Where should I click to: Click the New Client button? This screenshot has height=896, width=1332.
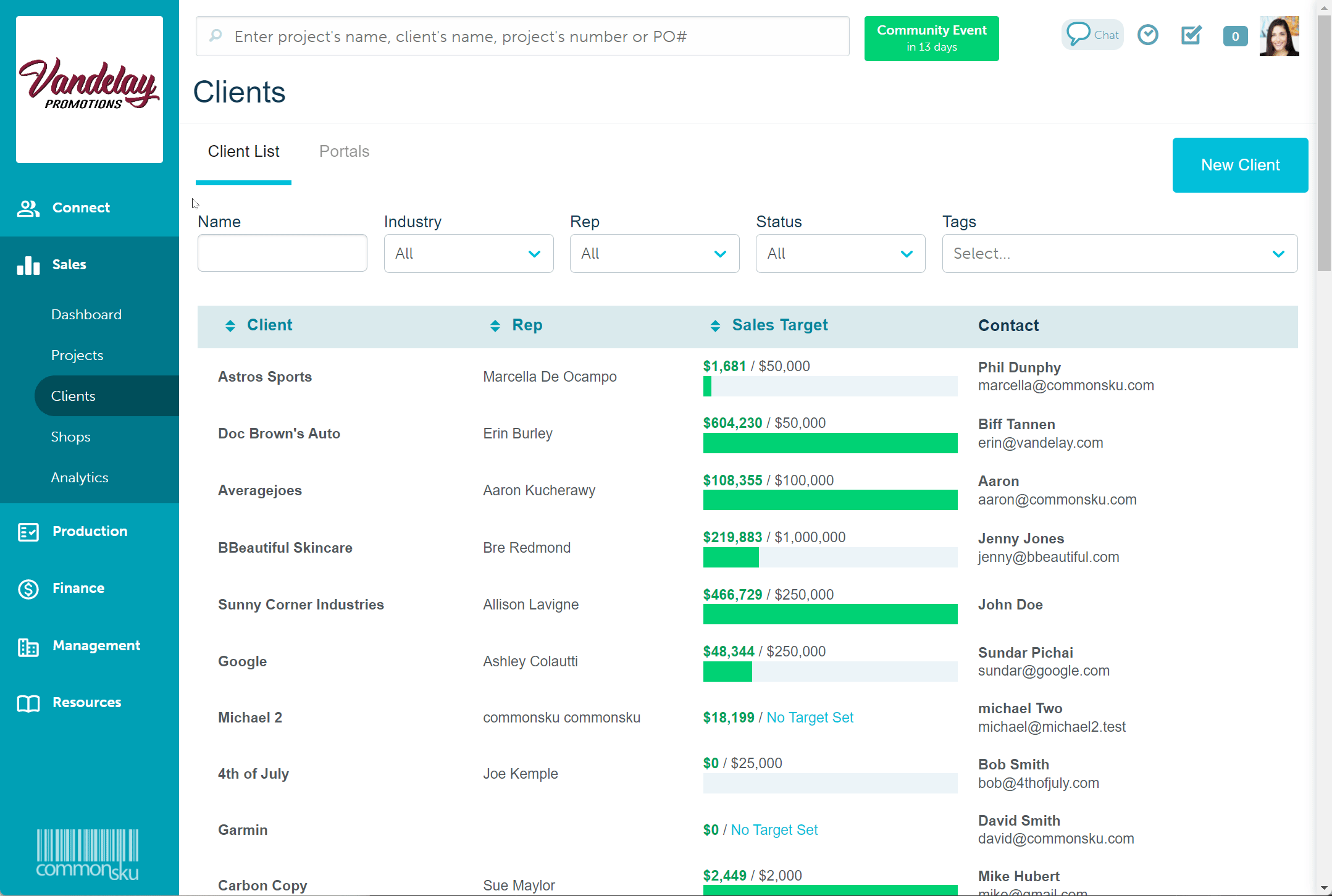coord(1240,165)
